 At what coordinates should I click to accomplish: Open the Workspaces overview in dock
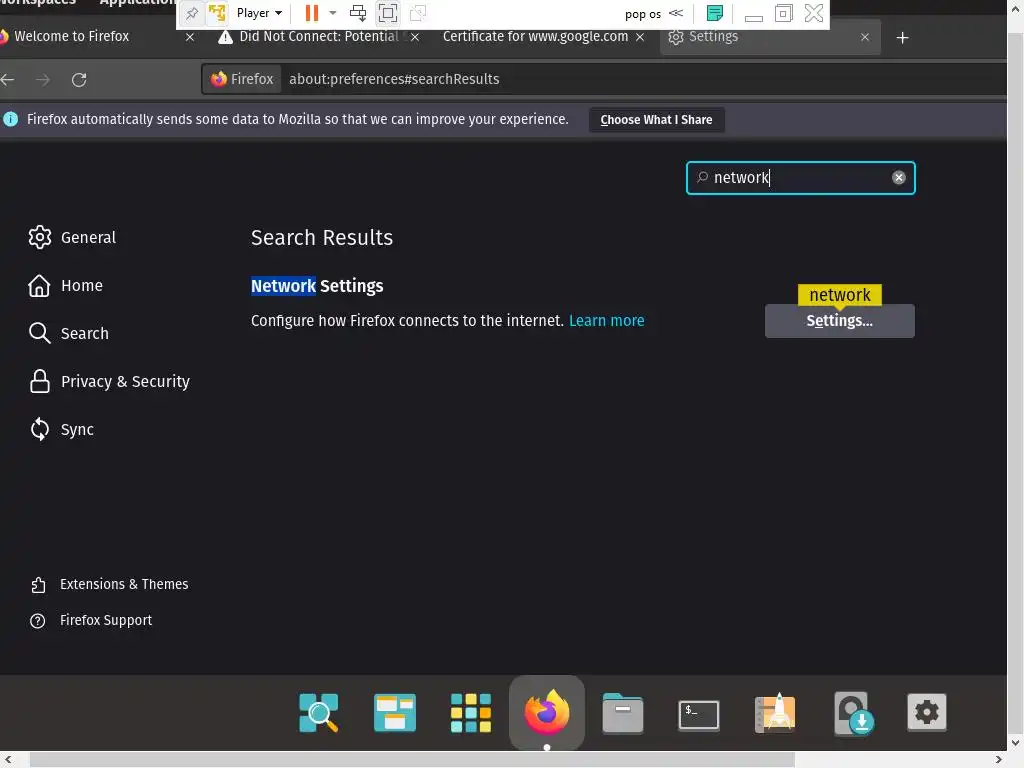[394, 712]
